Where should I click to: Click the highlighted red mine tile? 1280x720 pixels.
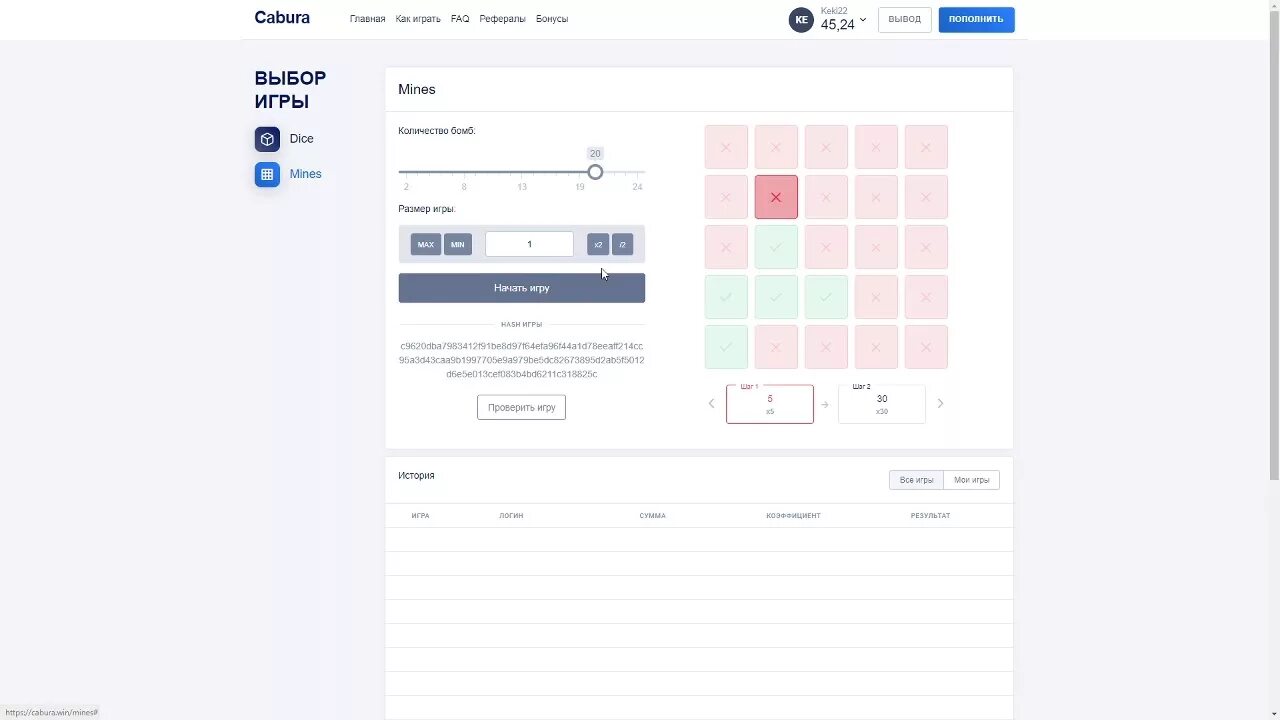pyautogui.click(x=776, y=197)
